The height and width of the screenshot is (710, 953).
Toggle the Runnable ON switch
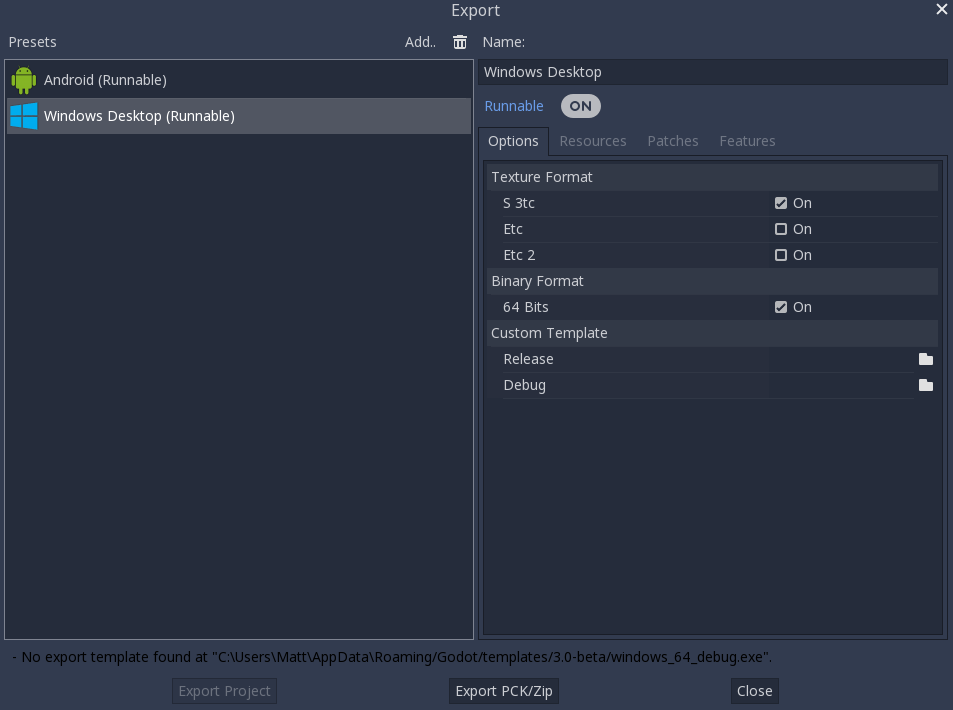[x=580, y=106]
